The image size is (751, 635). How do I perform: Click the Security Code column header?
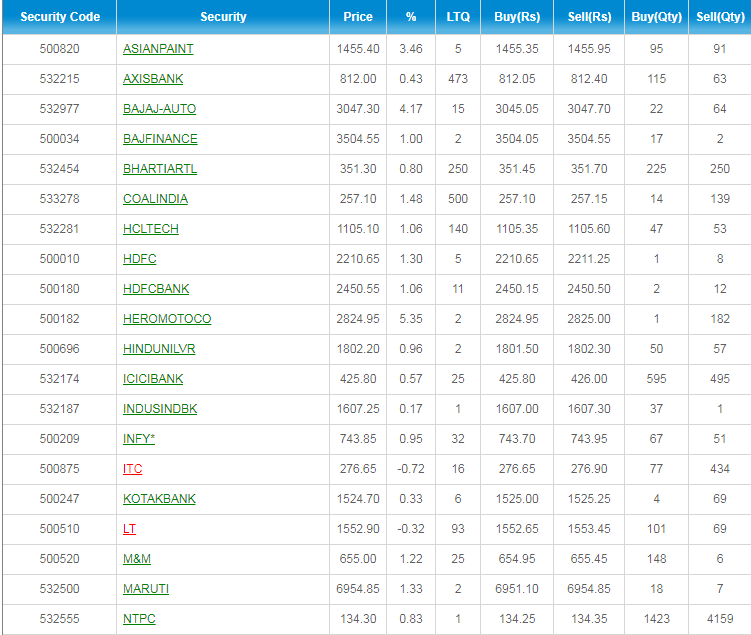click(x=60, y=17)
